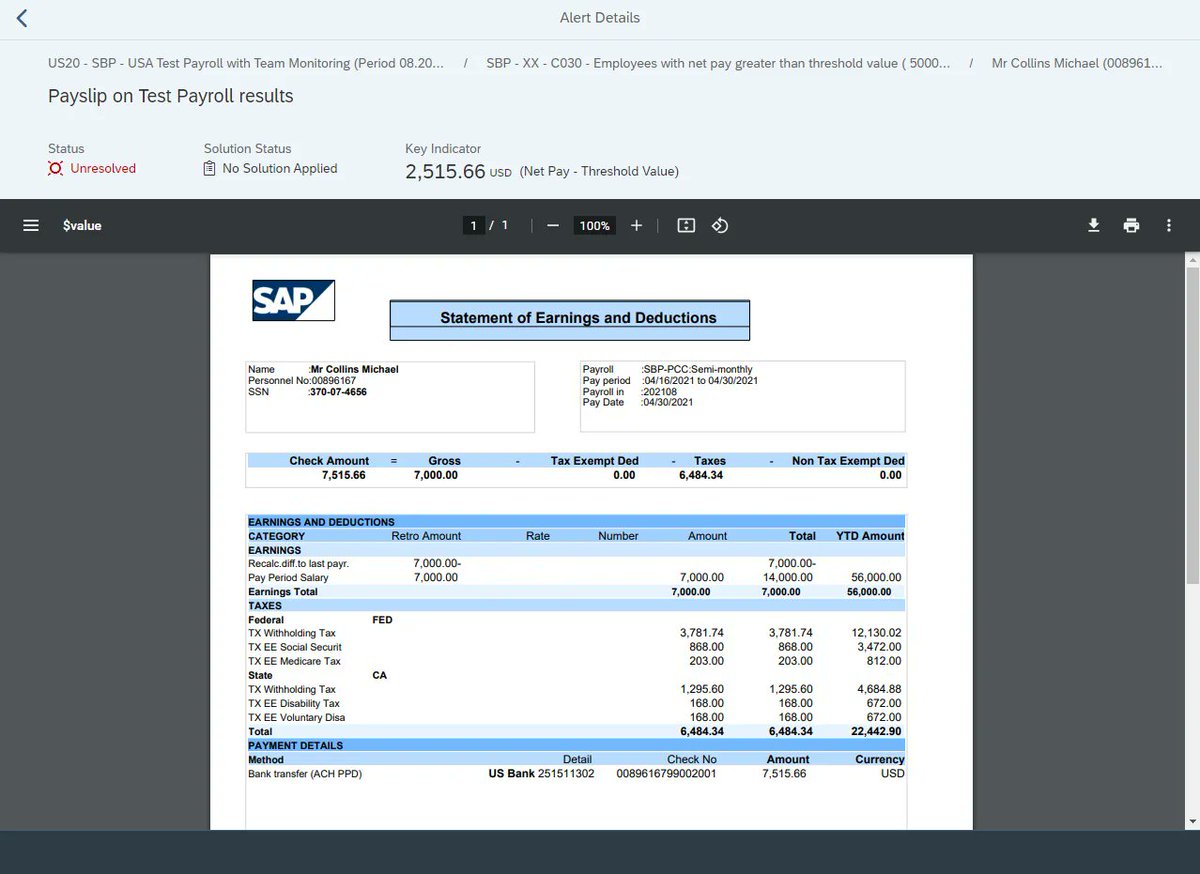Image resolution: width=1200 pixels, height=874 pixels.
Task: Click the Unresolved status icon
Action: click(56, 169)
